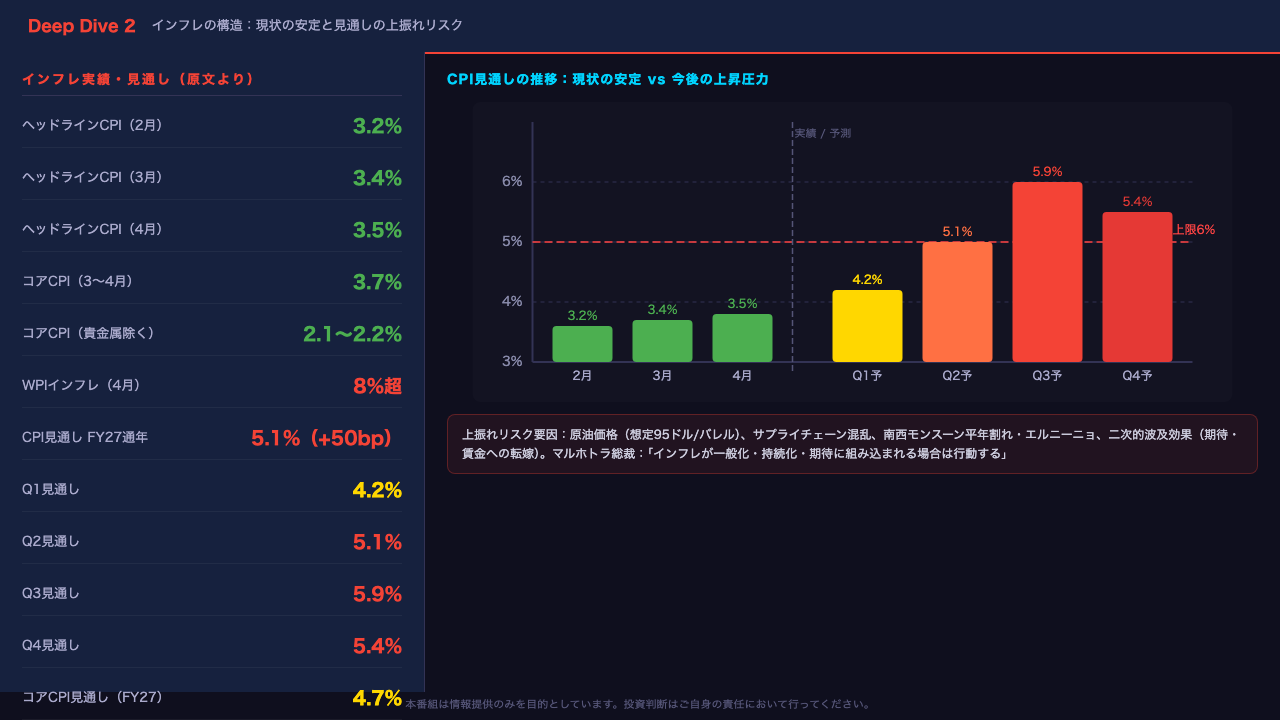1280x720 pixels.
Task: Click the 4.2% label above the Q1 bar
Action: (867, 279)
